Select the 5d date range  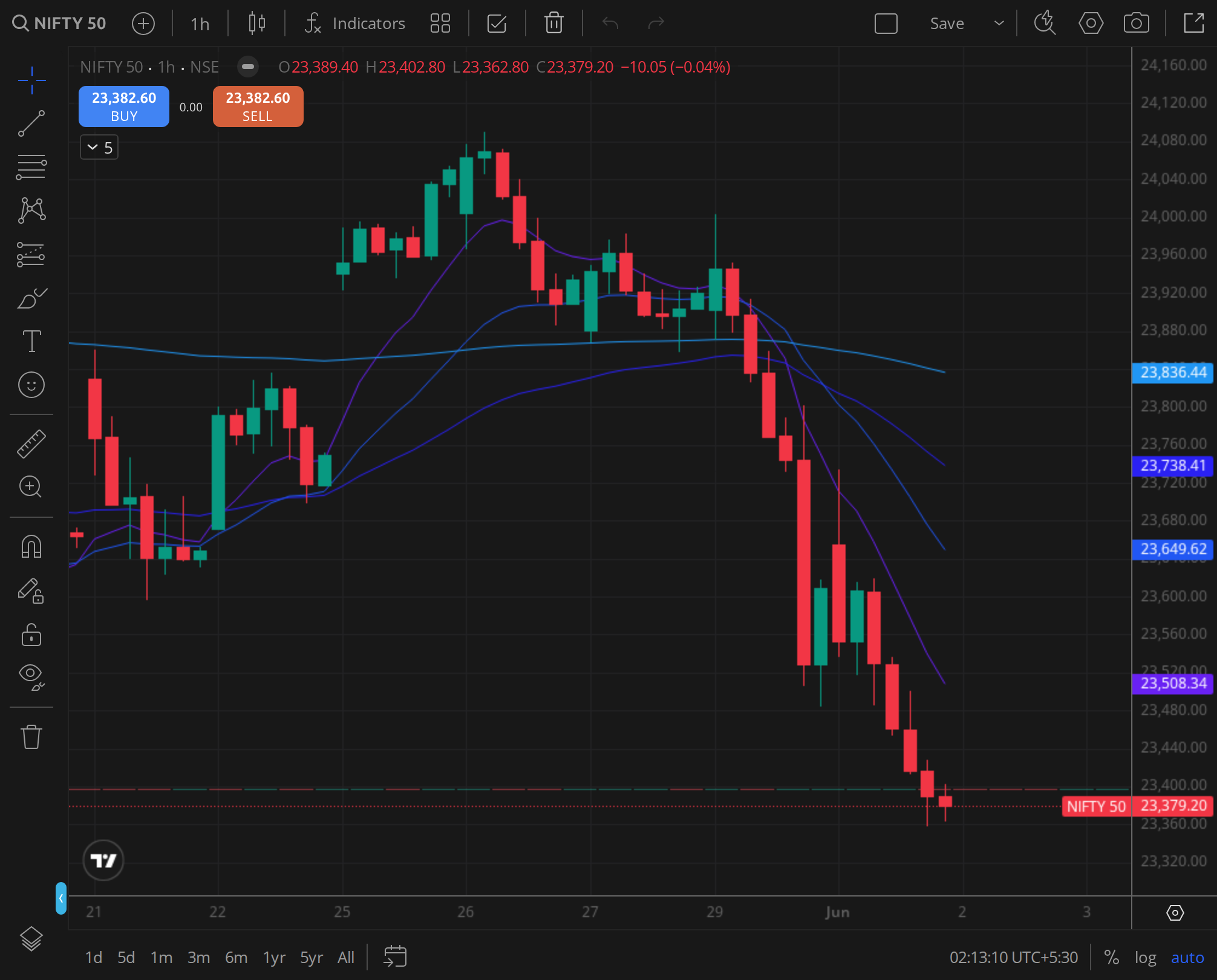126,958
